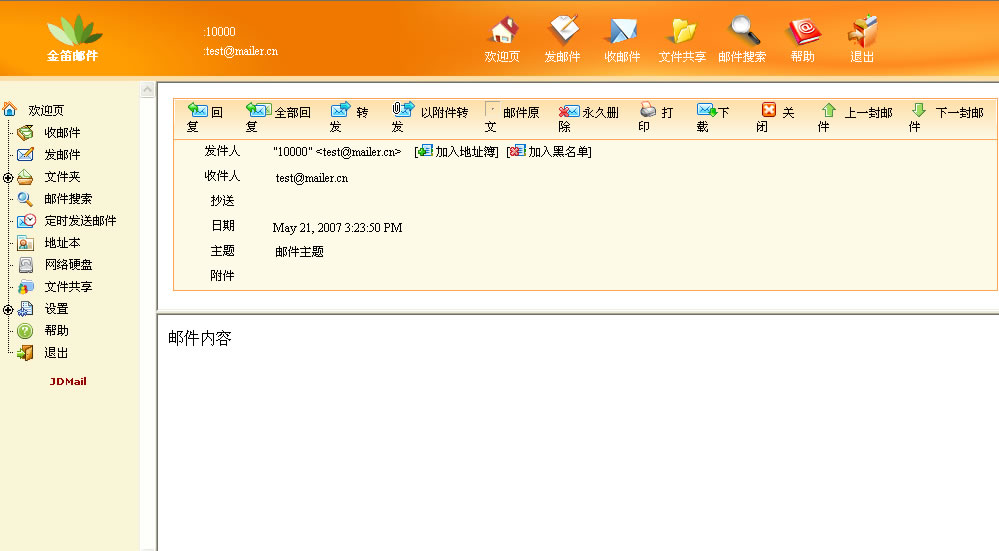Click the Mail search magnifier icon in header
Screen dimensions: 999x551
742,32
